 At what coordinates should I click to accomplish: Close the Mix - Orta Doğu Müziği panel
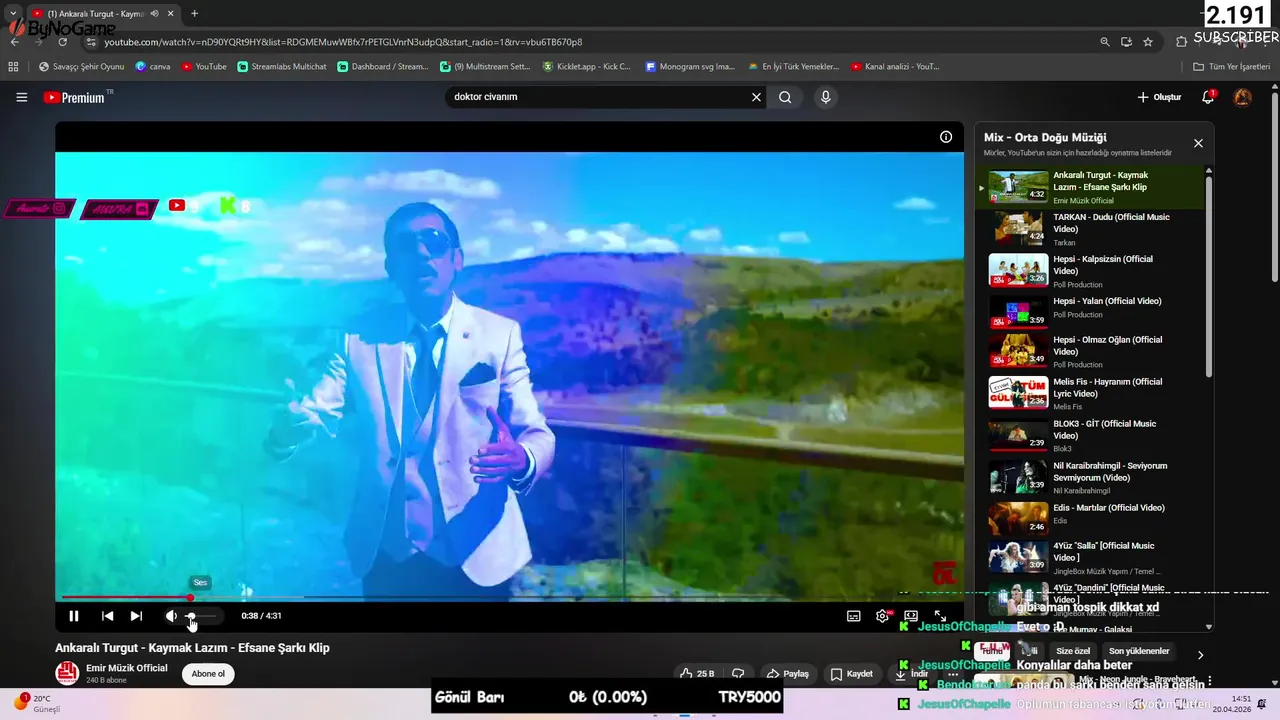pos(1198,143)
